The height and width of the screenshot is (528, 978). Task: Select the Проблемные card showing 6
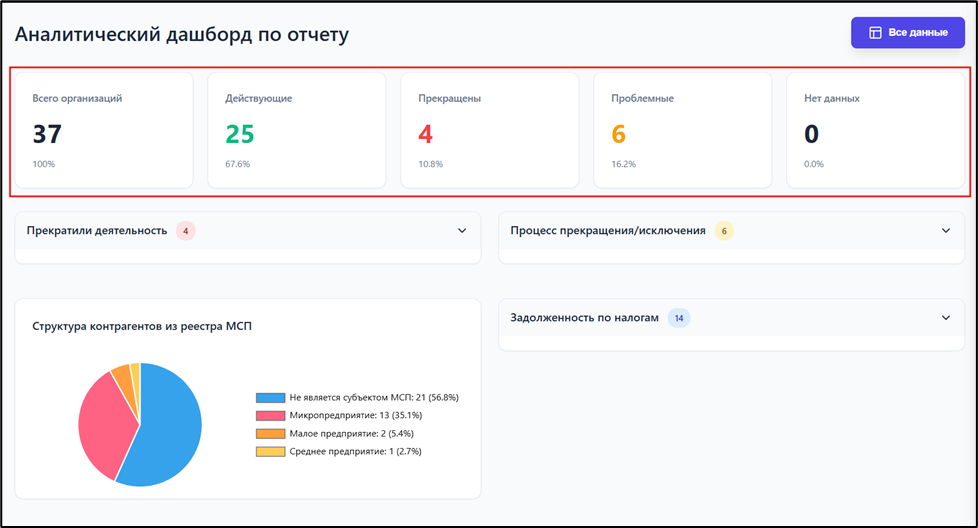click(x=682, y=130)
